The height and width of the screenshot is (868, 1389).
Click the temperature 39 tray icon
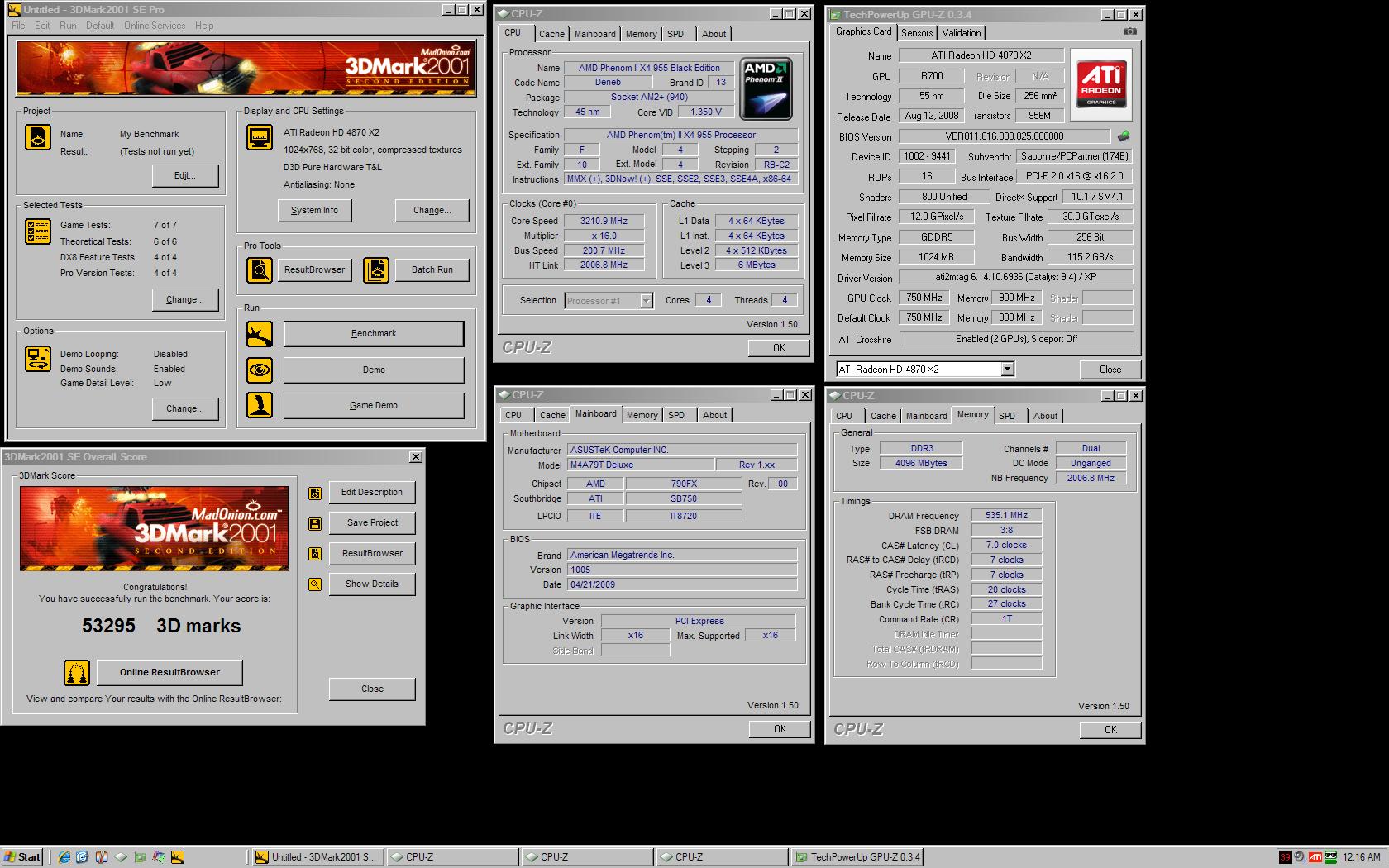coord(1285,857)
